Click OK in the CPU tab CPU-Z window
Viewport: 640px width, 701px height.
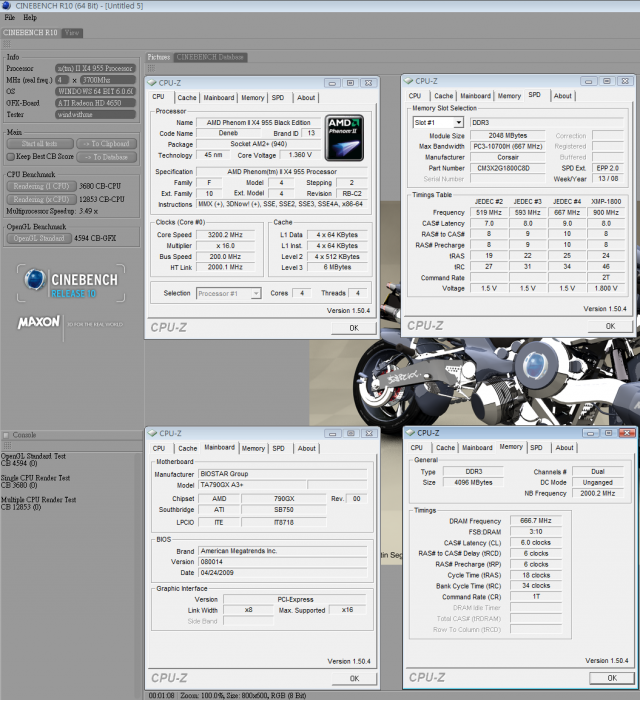[354, 328]
